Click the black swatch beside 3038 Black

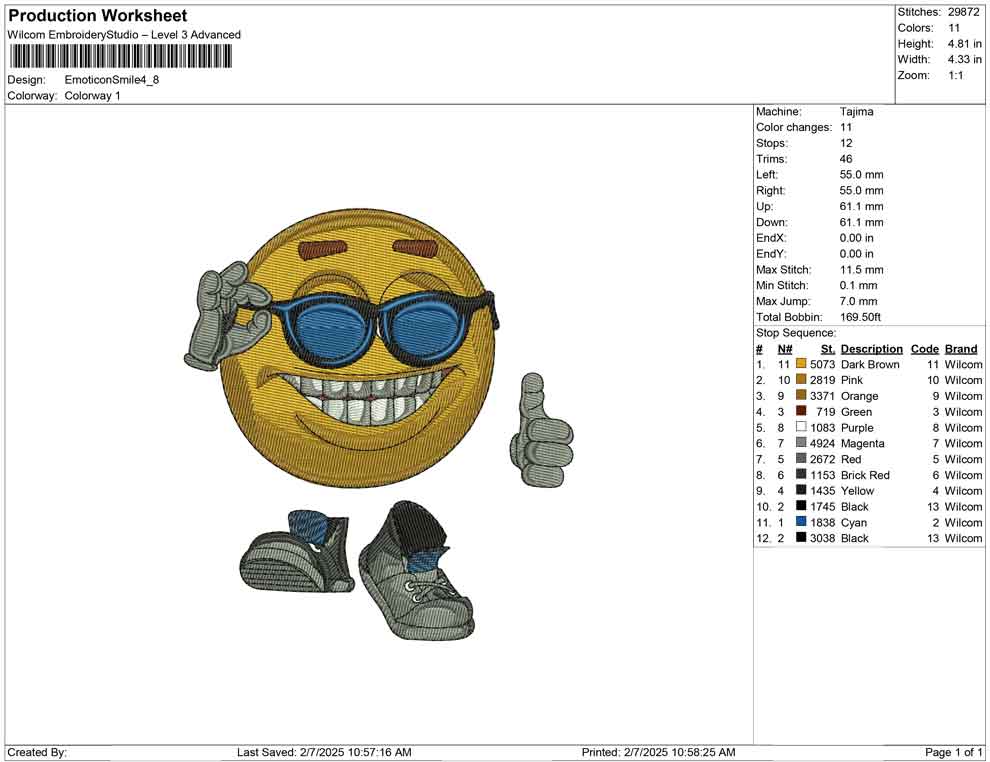pos(801,537)
